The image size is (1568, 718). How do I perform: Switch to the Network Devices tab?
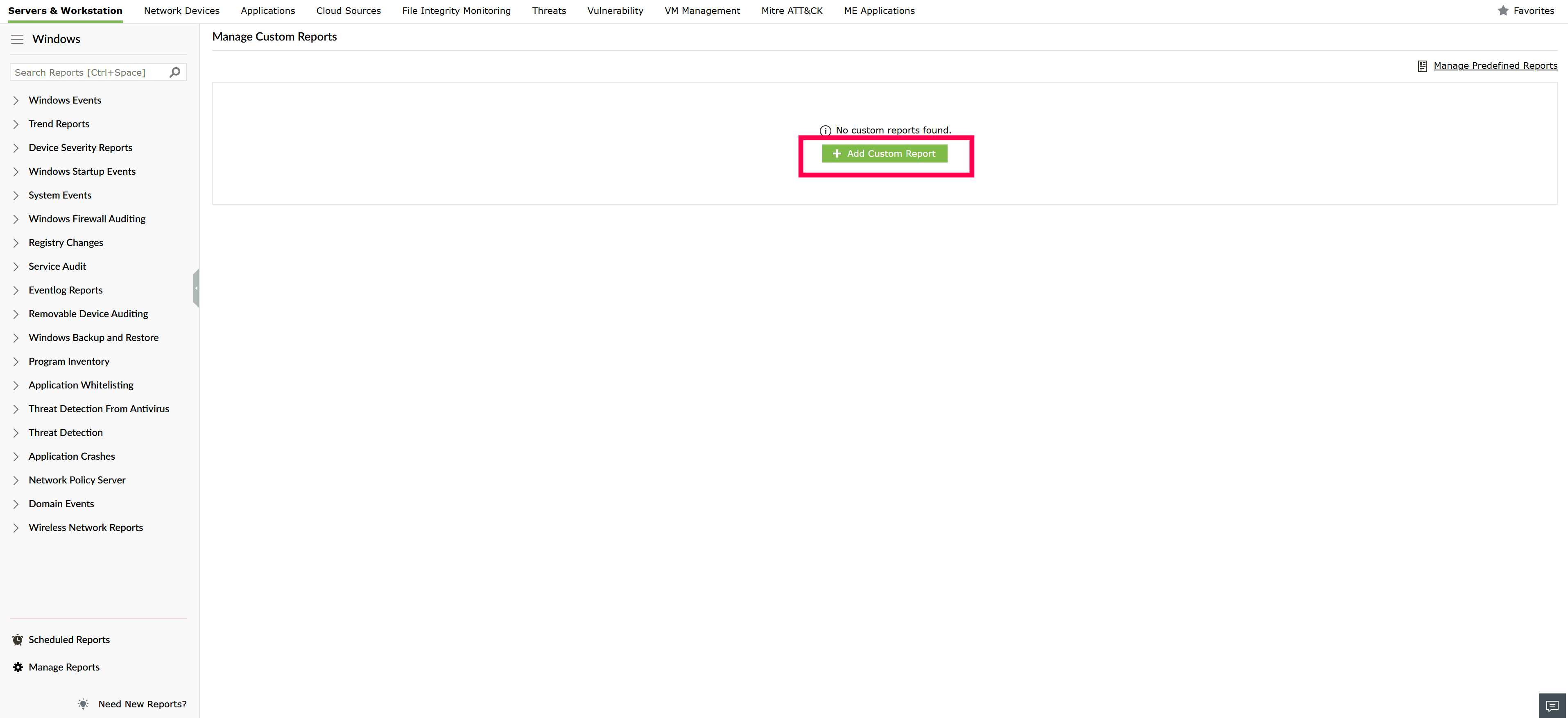click(x=181, y=10)
